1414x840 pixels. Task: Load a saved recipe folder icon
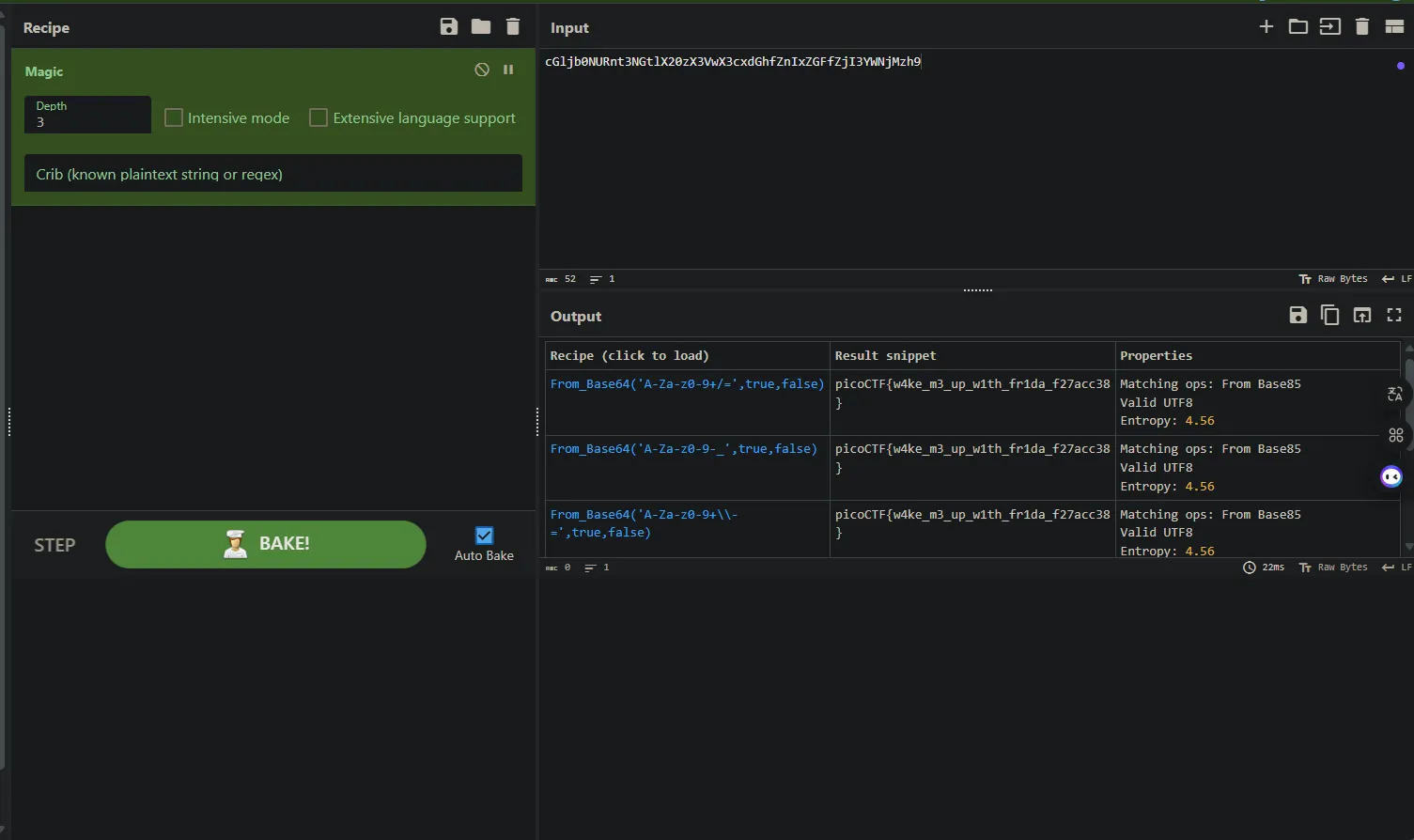[481, 27]
